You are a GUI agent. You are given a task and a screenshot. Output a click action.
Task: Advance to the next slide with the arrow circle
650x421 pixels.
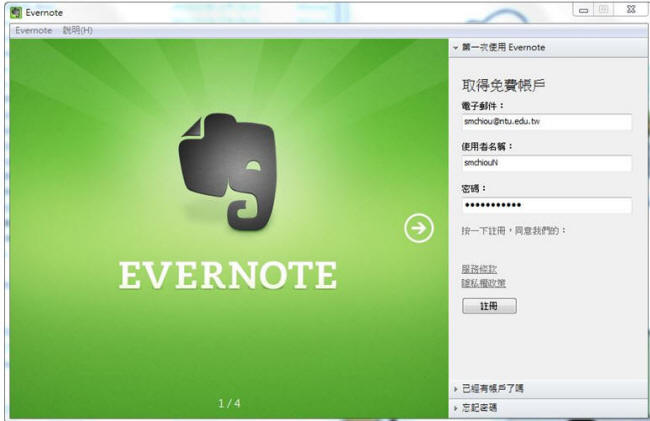(x=419, y=228)
